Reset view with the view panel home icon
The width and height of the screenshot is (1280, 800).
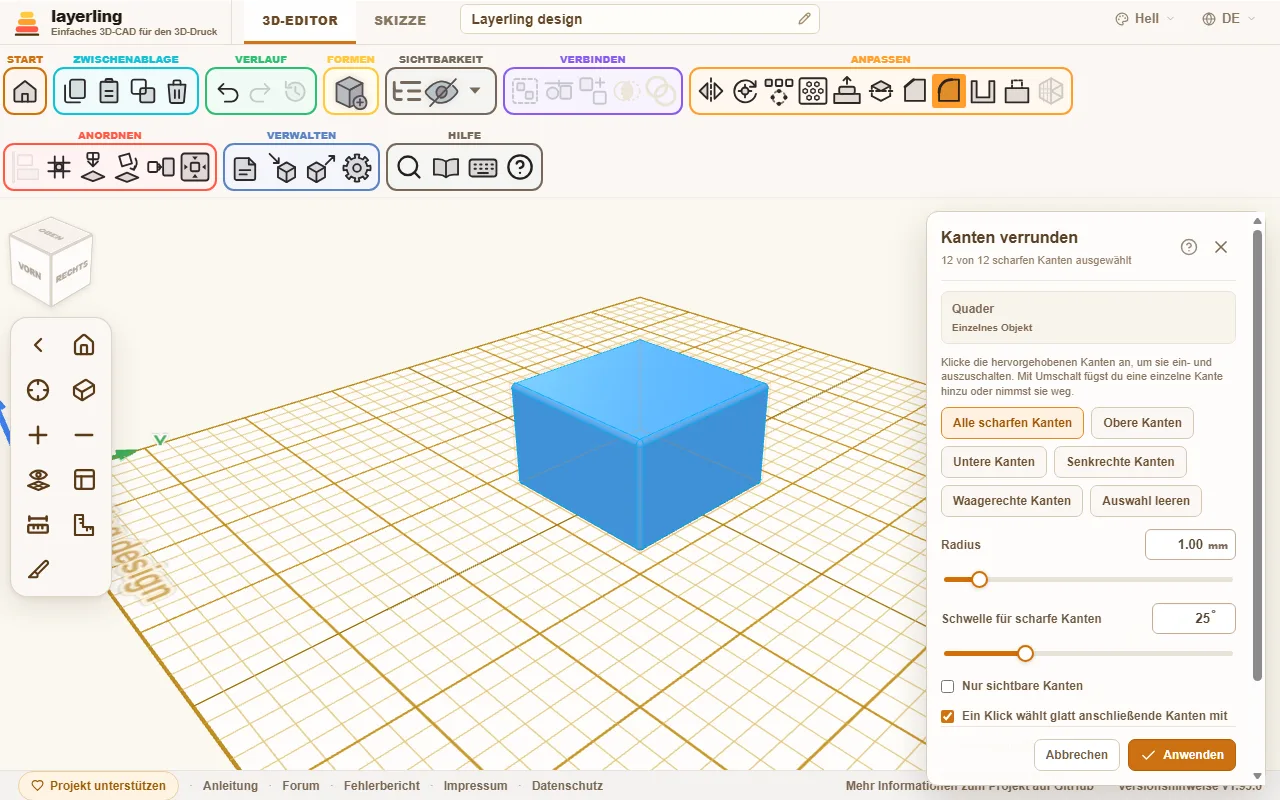84,345
